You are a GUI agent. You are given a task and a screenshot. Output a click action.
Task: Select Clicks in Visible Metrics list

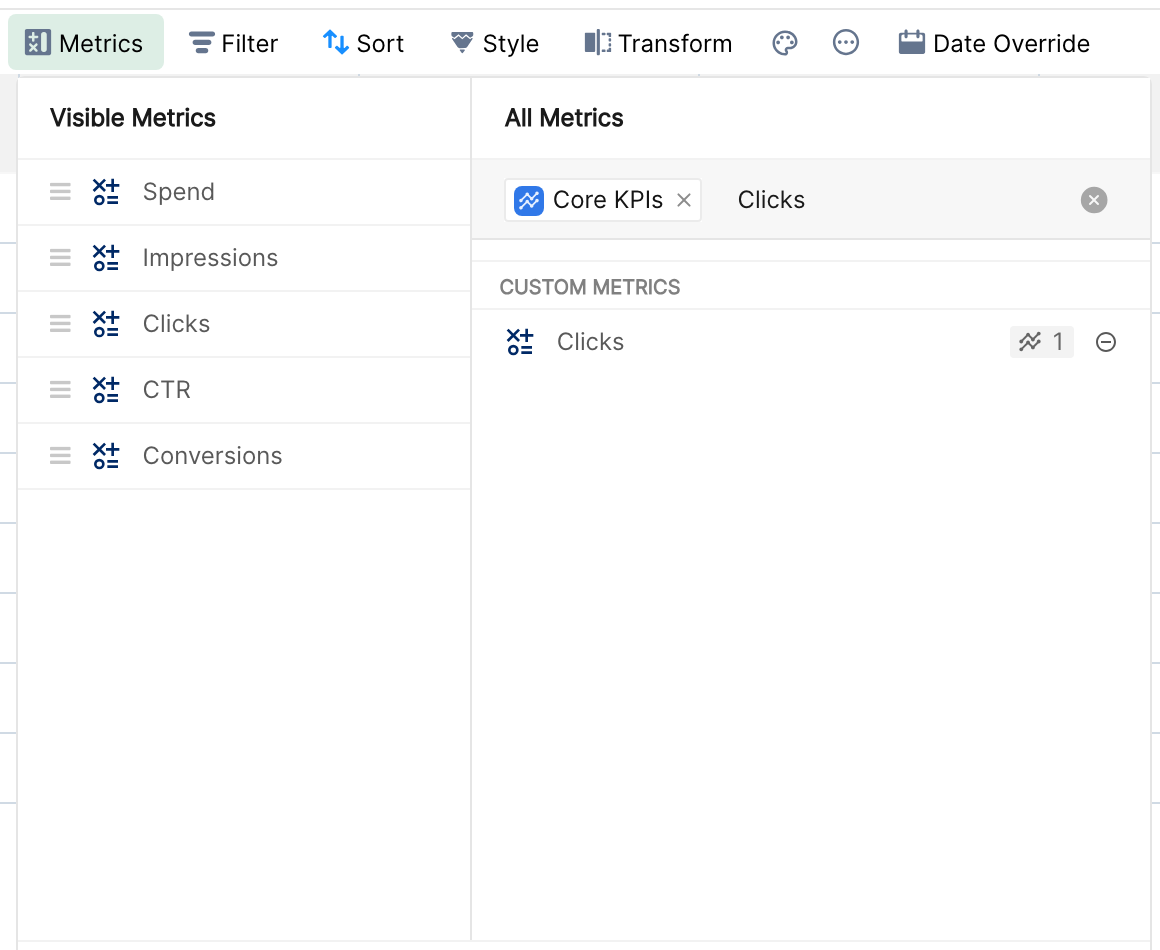point(244,323)
